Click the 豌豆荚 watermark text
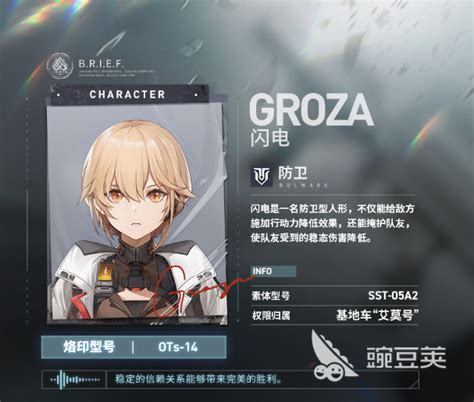The height and width of the screenshot is (402, 474). click(x=406, y=357)
